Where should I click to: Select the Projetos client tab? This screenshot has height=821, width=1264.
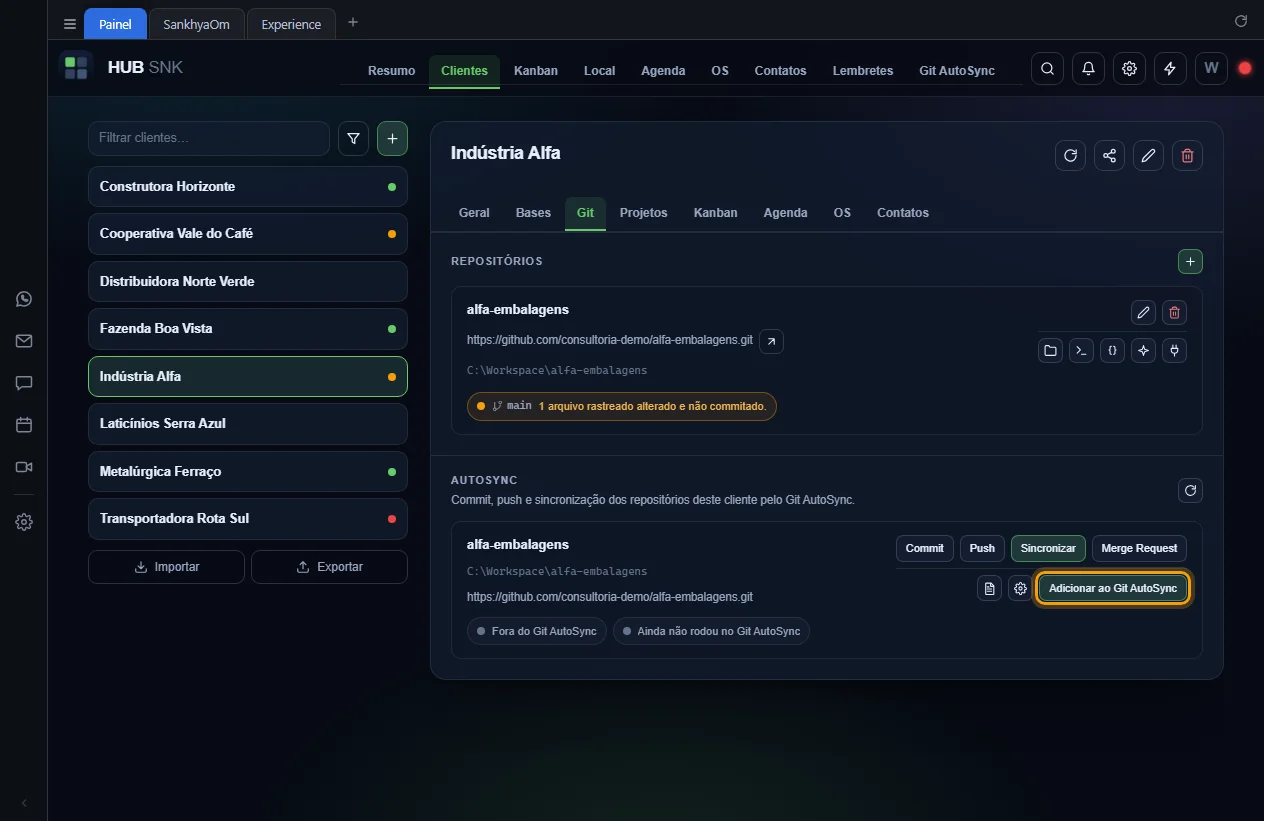pos(643,213)
